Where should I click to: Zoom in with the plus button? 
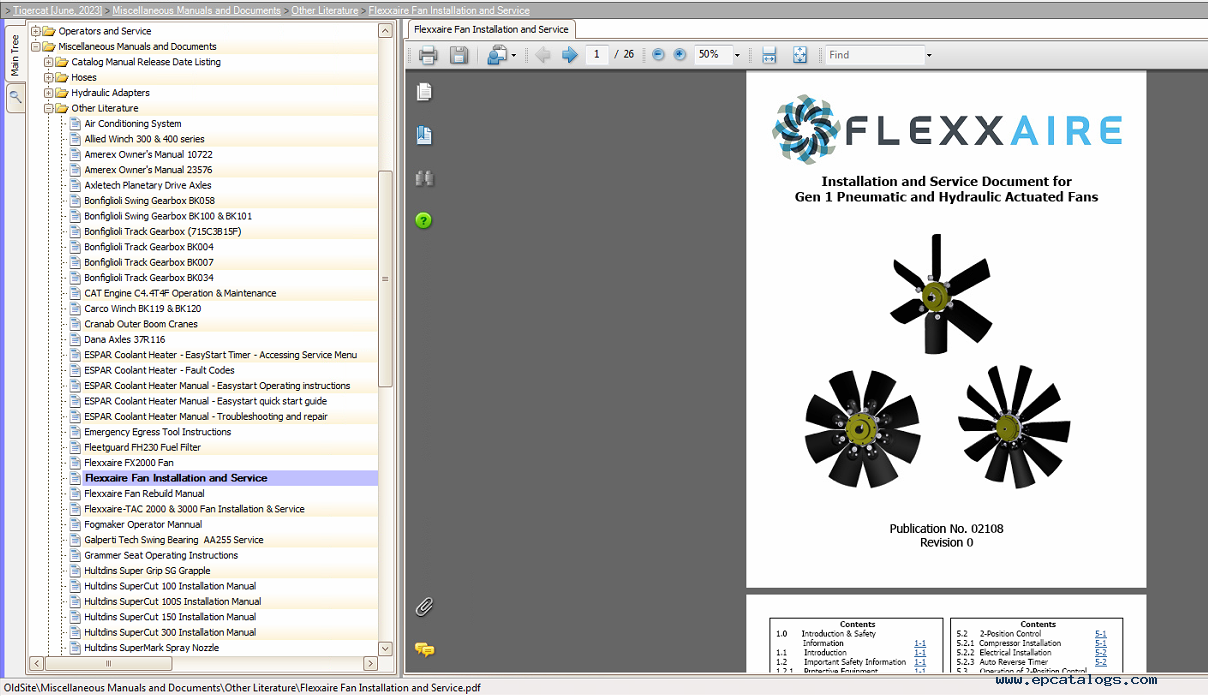coord(680,55)
